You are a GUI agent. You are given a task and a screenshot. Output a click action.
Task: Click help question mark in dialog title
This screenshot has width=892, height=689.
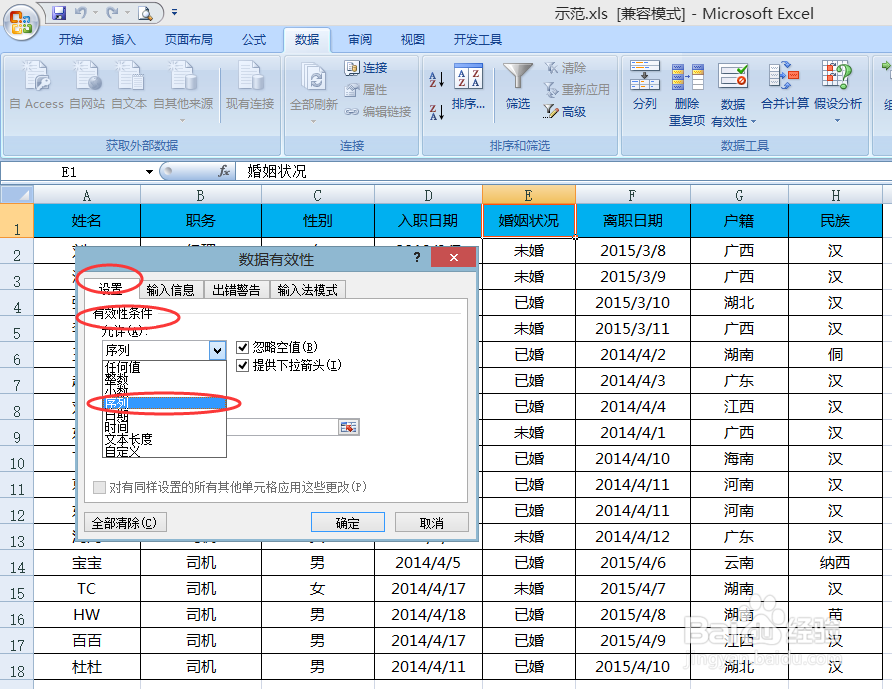coord(417,257)
